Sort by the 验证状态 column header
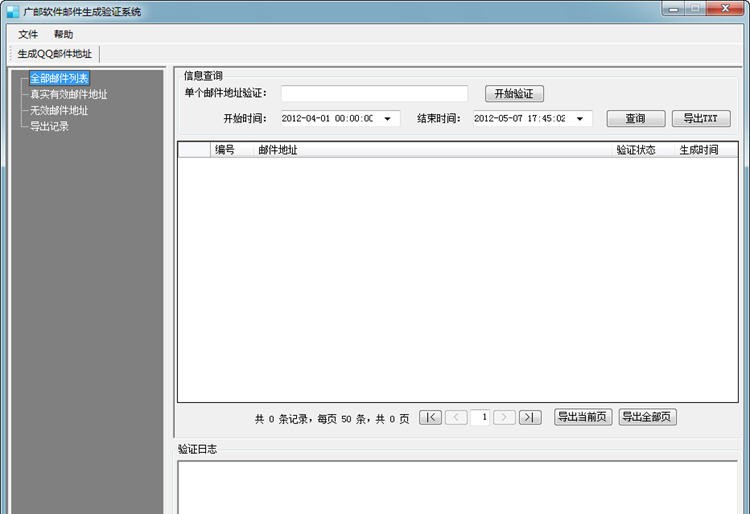Screen dimensions: 750x514 click(x=643, y=150)
